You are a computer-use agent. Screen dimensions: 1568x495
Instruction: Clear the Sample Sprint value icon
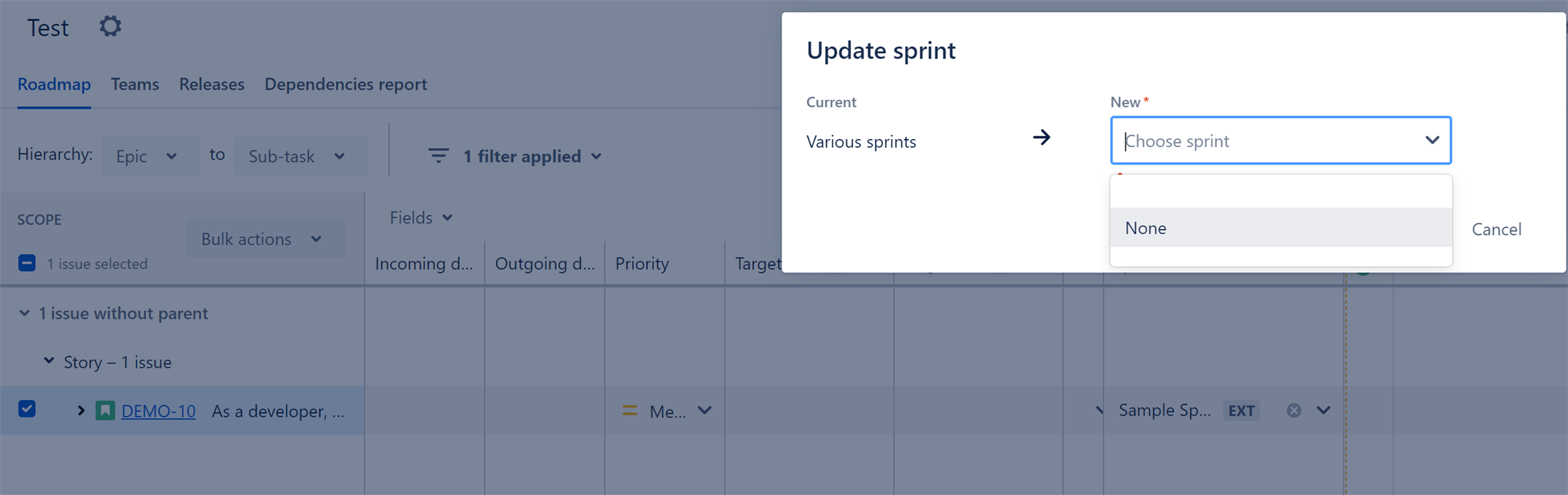coord(1294,410)
